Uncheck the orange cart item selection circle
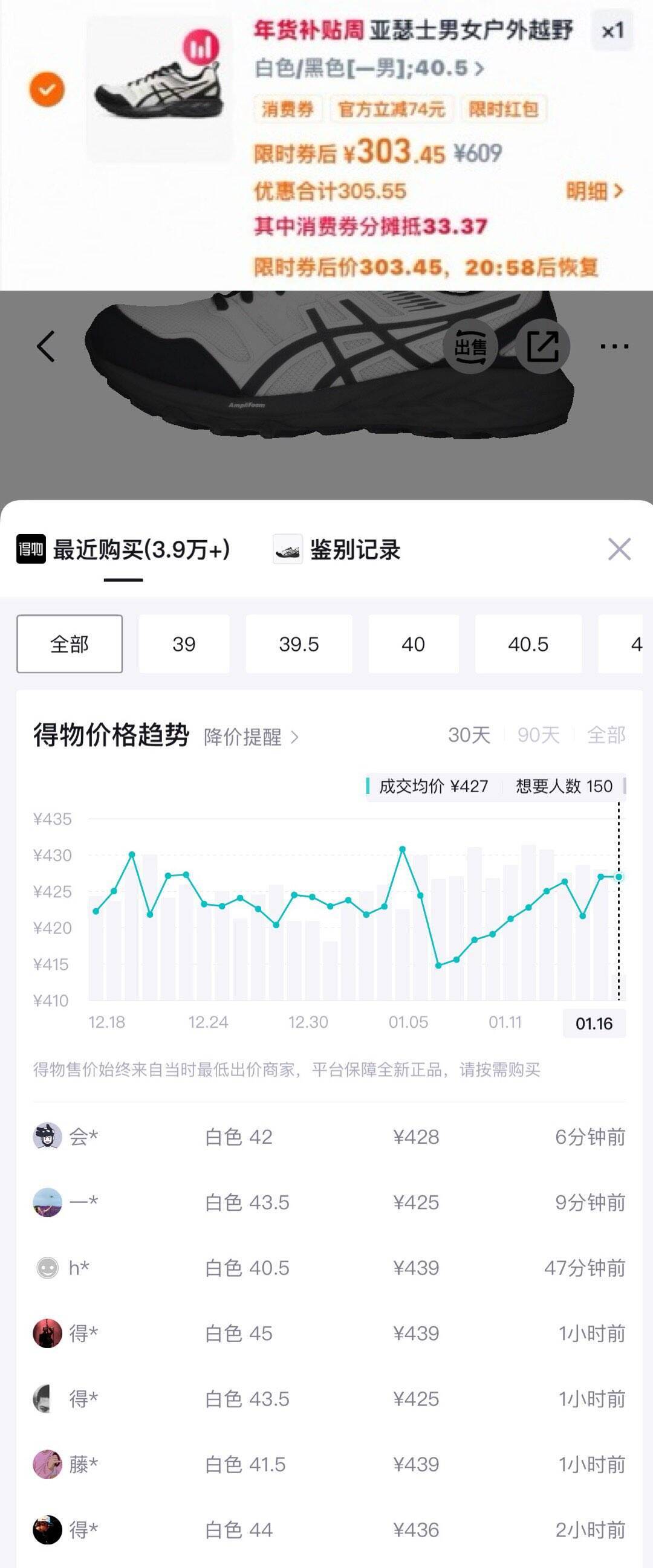Viewport: 653px width, 1568px height. point(47,89)
